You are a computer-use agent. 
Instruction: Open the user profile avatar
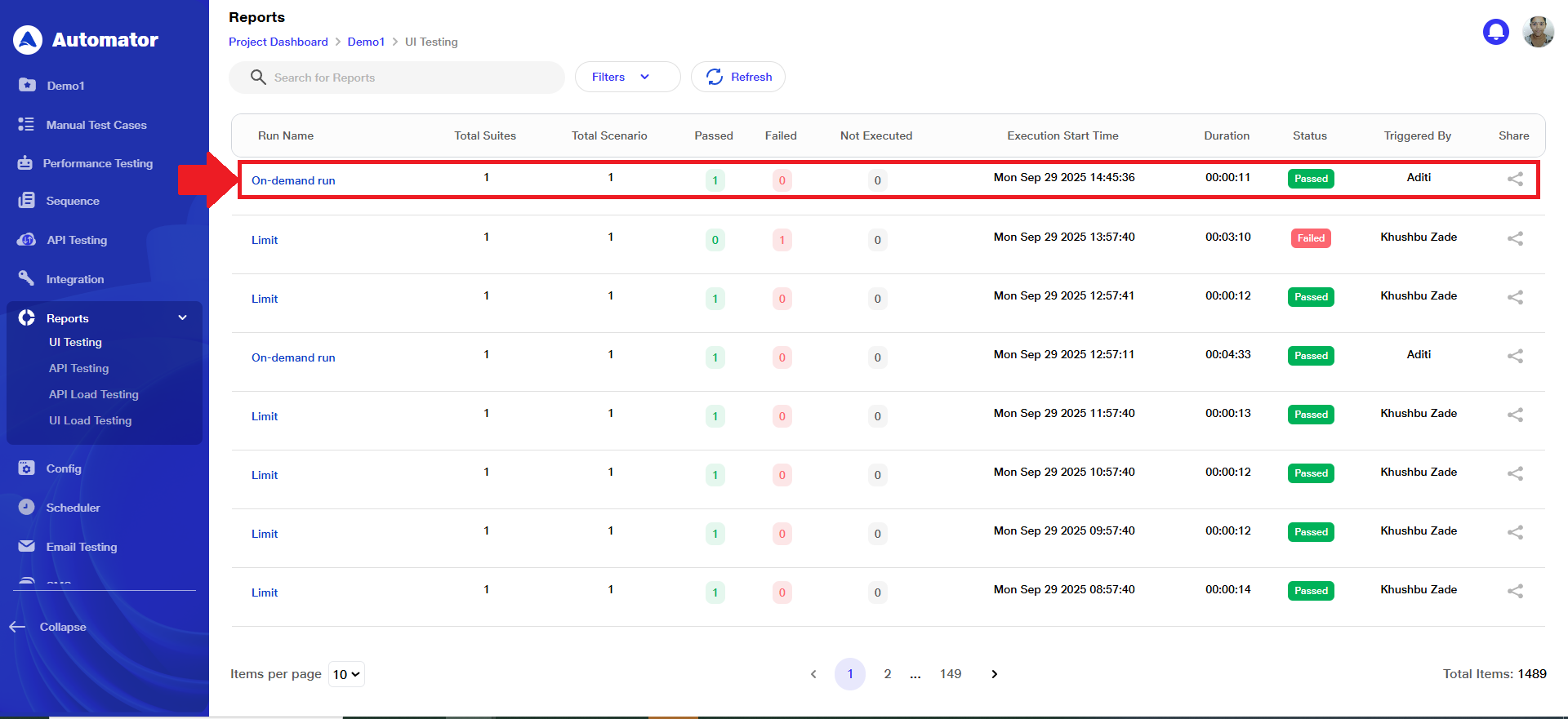click(x=1538, y=32)
